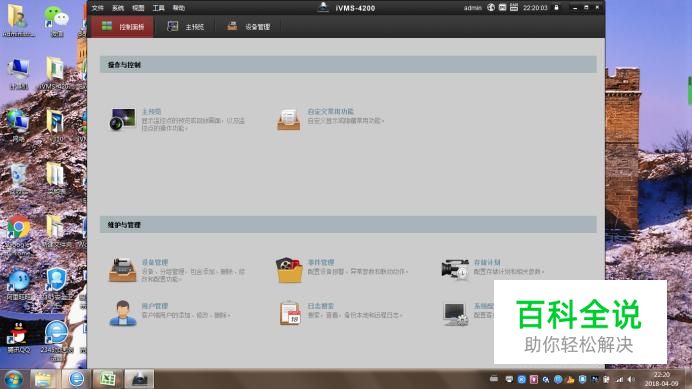The height and width of the screenshot is (389, 692).
Task: Click the globe icon beside admin
Action: click(491, 8)
